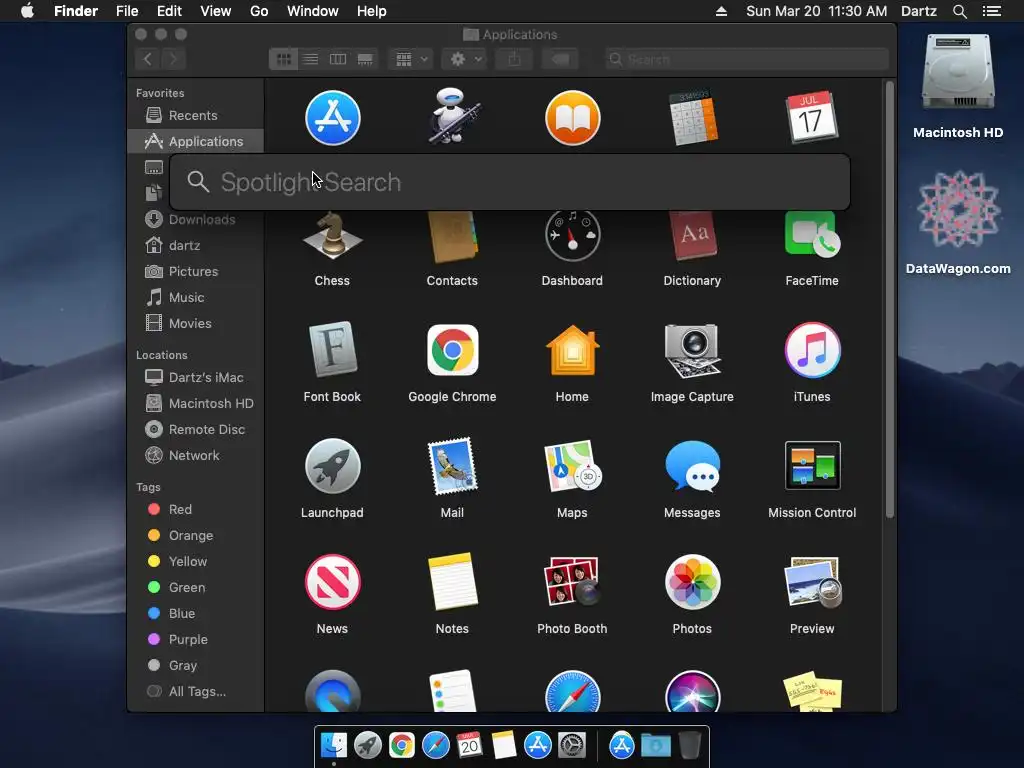Click the Share toolbar button
The image size is (1024, 768).
(515, 59)
